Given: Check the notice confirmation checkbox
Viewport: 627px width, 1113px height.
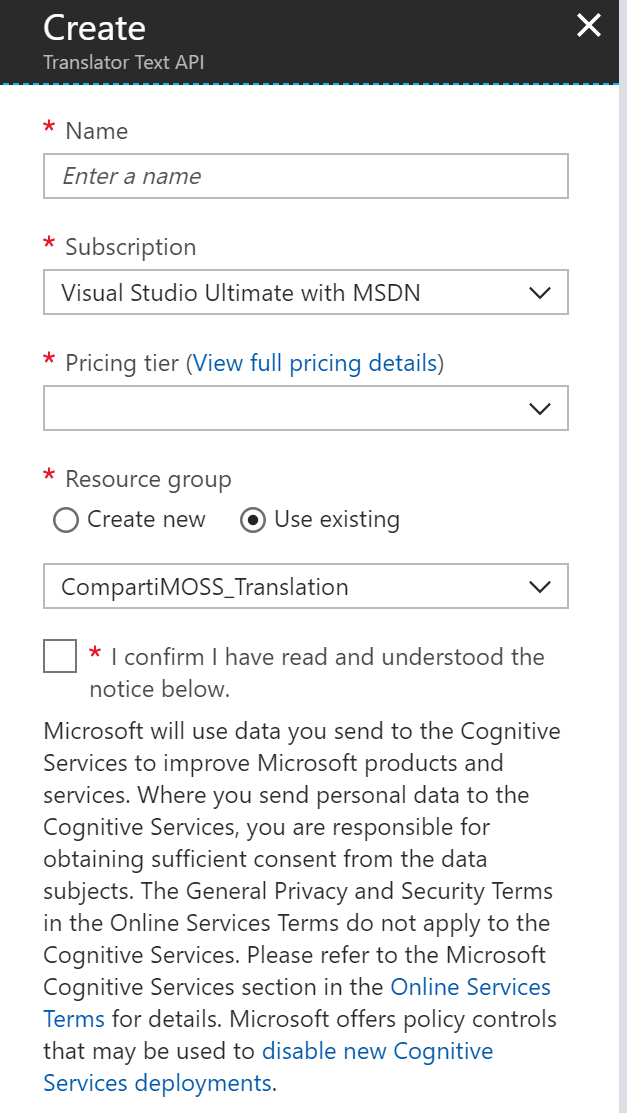Looking at the screenshot, I should tap(59, 656).
